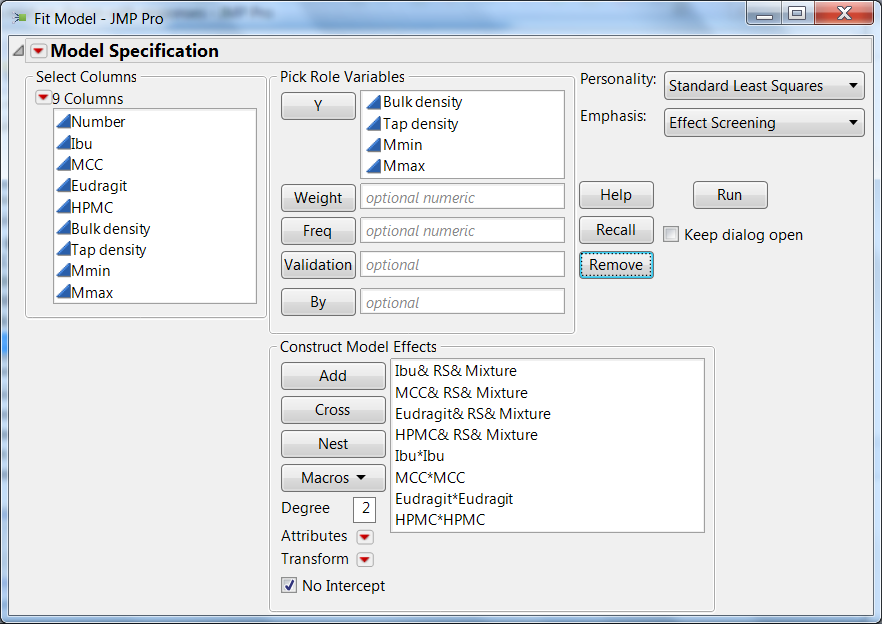Click the Add effects button
Image resolution: width=882 pixels, height=624 pixels.
tap(333, 376)
